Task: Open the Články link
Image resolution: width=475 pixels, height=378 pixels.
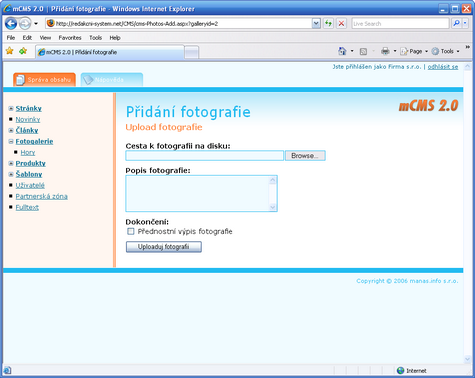Action: tap(27, 130)
